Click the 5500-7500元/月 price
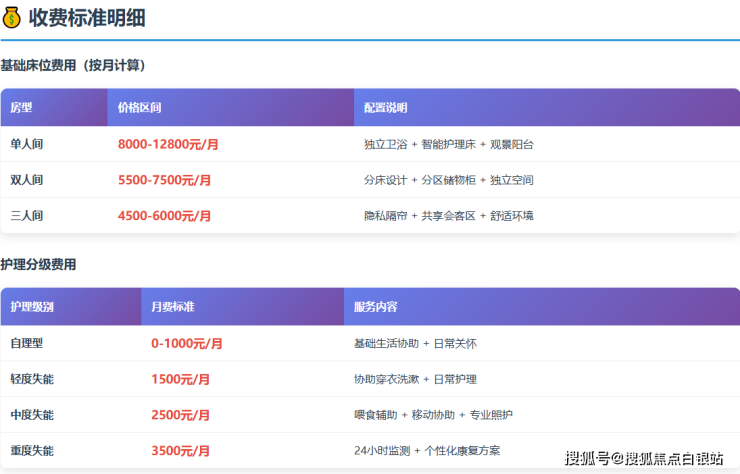This screenshot has width=740, height=474. [164, 180]
